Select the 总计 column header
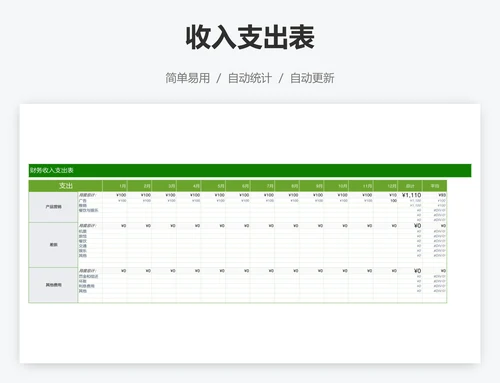 (410, 186)
